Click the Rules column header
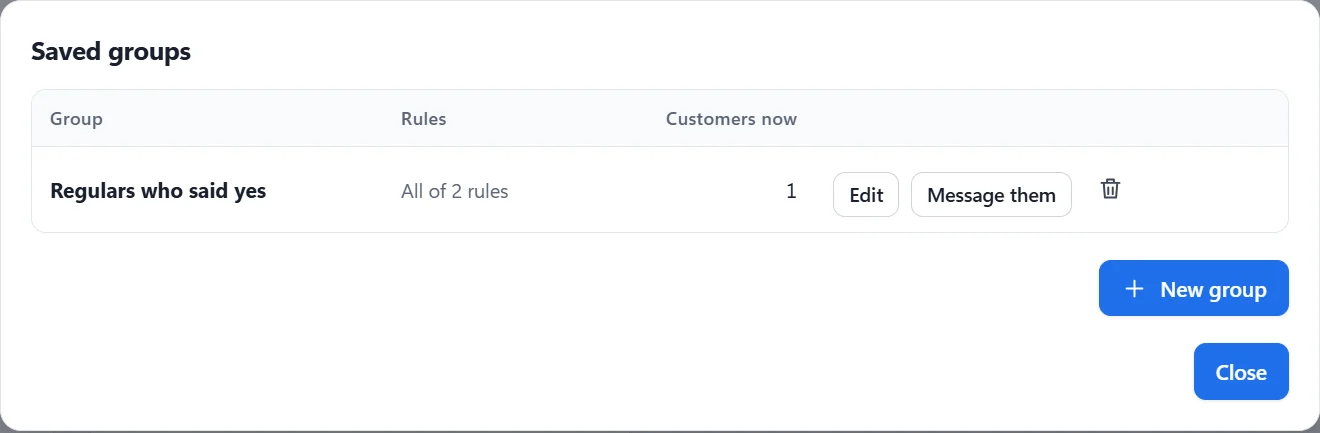Viewport: 1320px width, 433px height. 424,119
